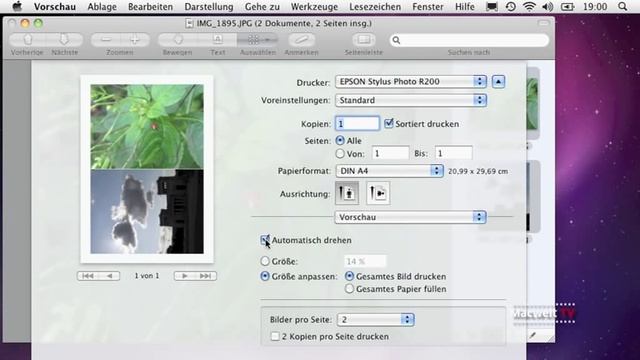640x360 pixels.
Task: Open the Lesezeichen menu
Action: (x=375, y=7)
